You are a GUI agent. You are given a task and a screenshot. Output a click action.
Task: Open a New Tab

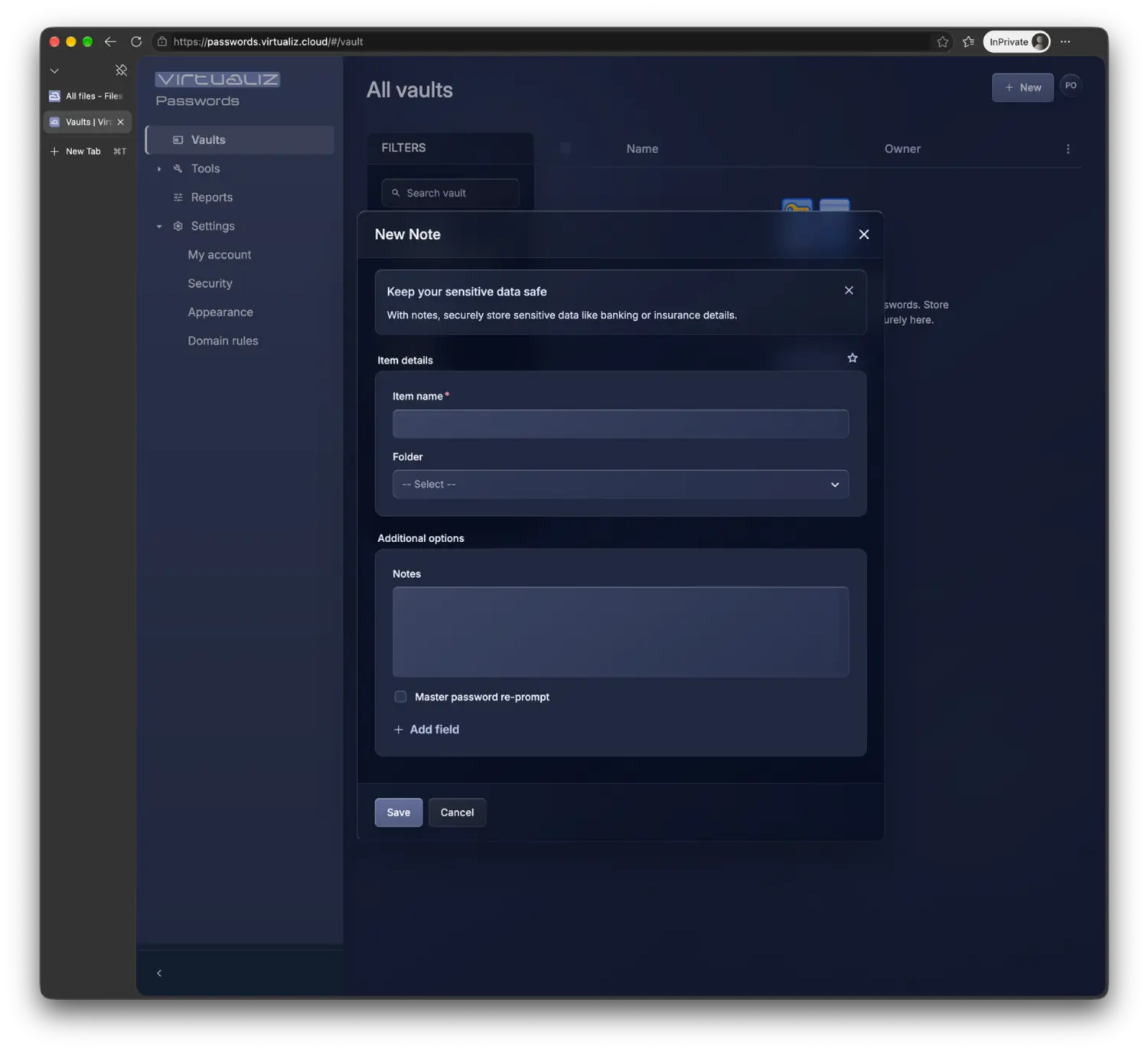click(x=86, y=152)
